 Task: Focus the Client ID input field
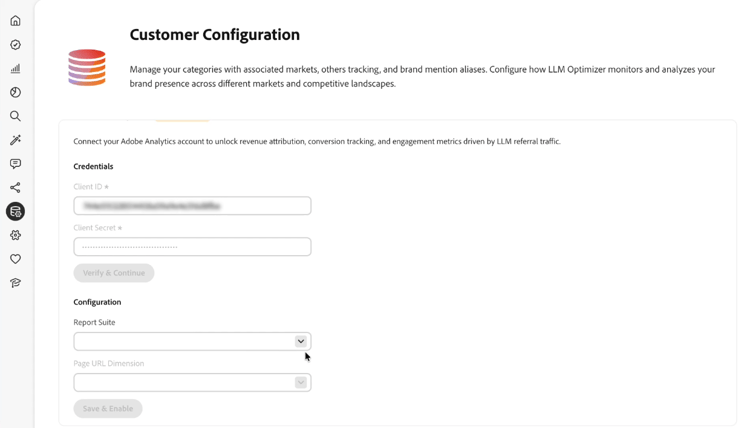click(x=192, y=206)
